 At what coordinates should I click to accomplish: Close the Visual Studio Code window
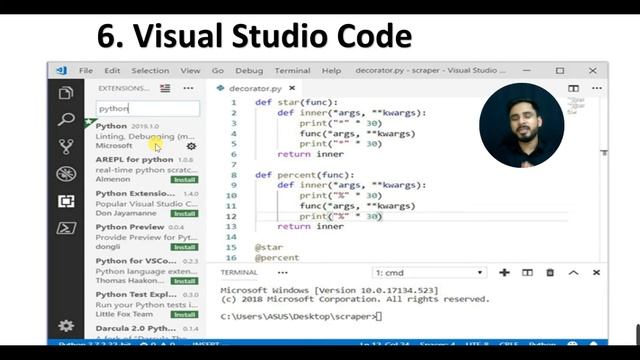(593, 71)
